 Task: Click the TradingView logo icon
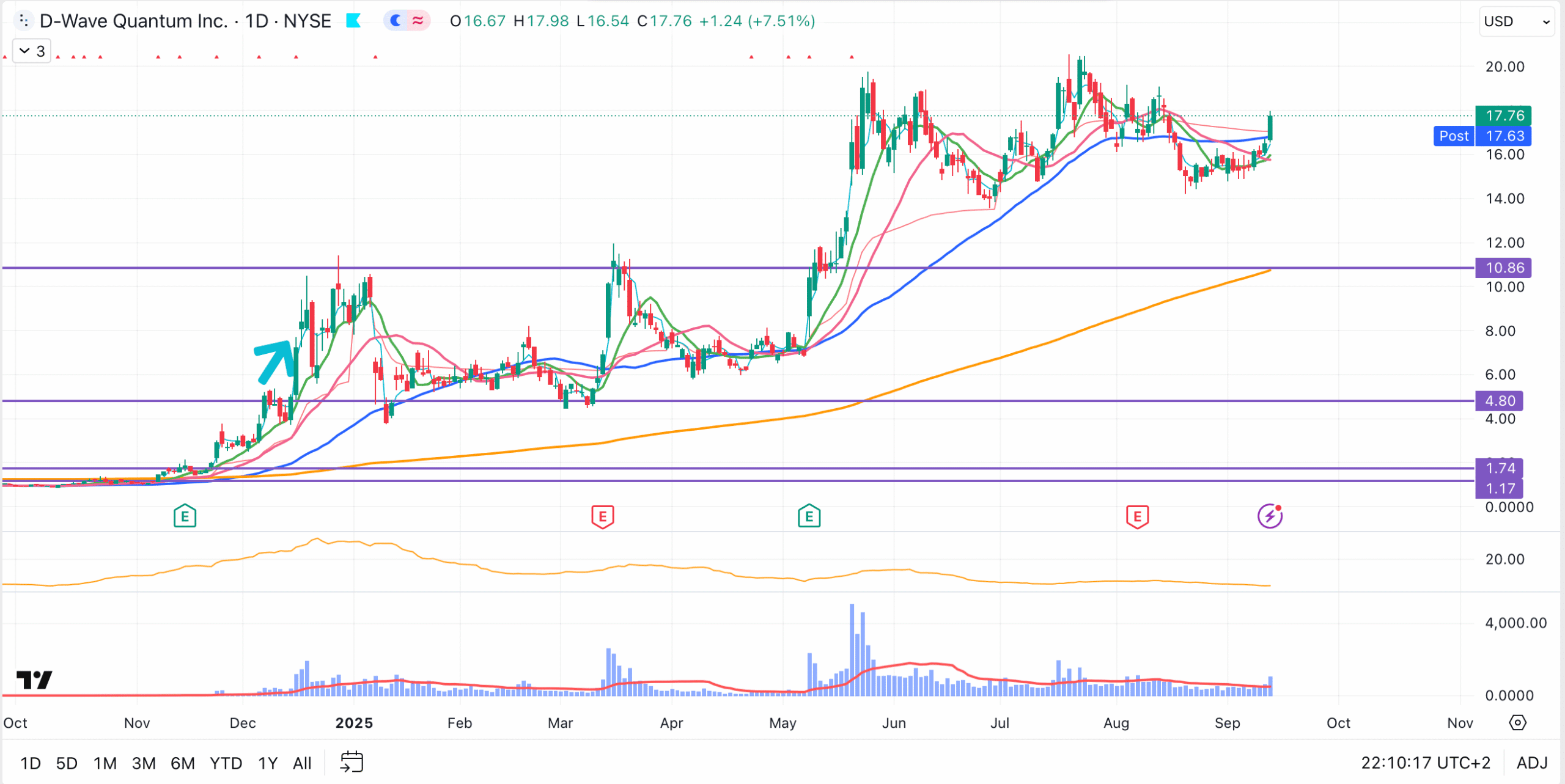point(34,680)
